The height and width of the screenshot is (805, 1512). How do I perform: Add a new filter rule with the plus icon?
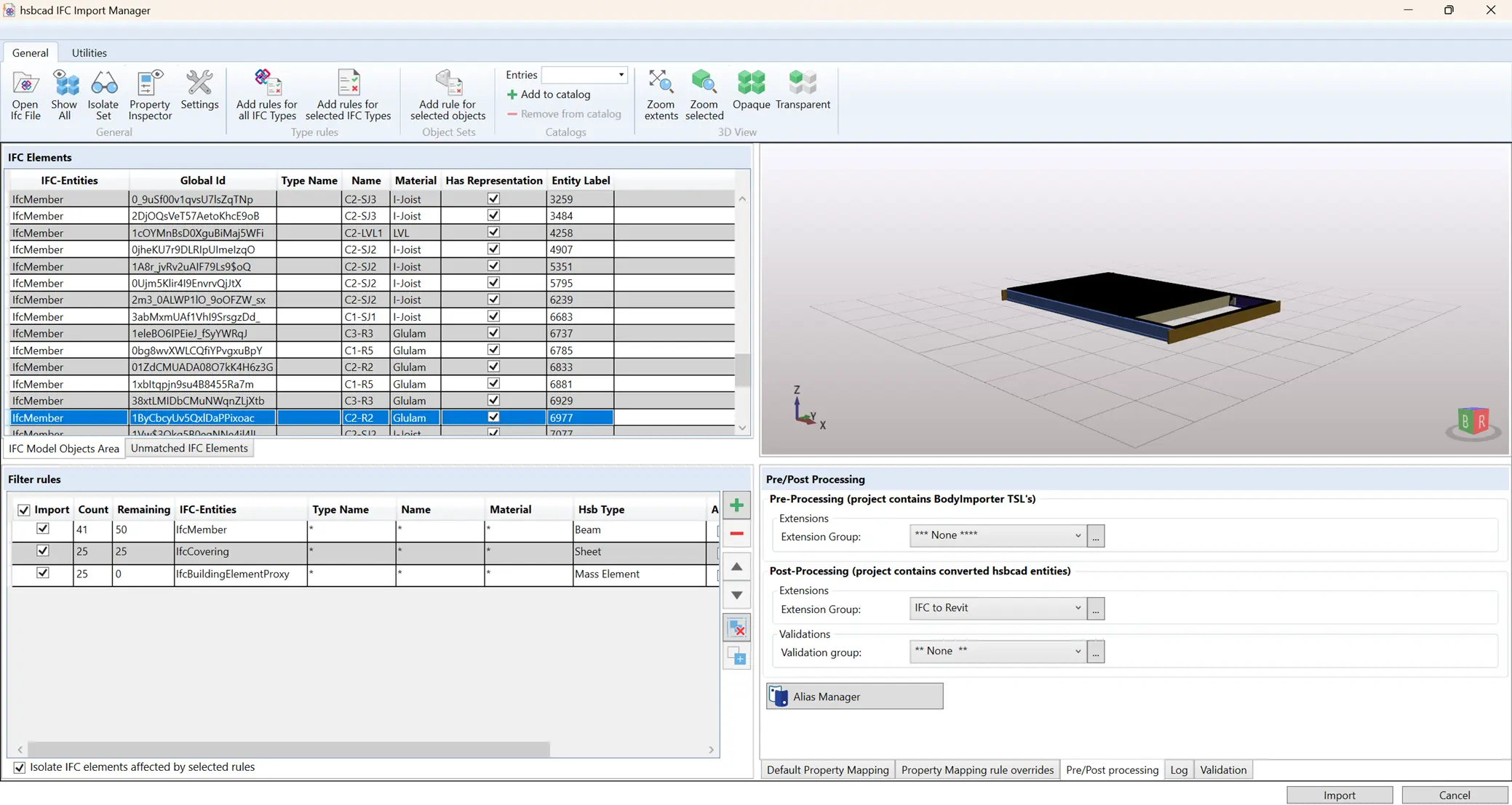pyautogui.click(x=736, y=504)
